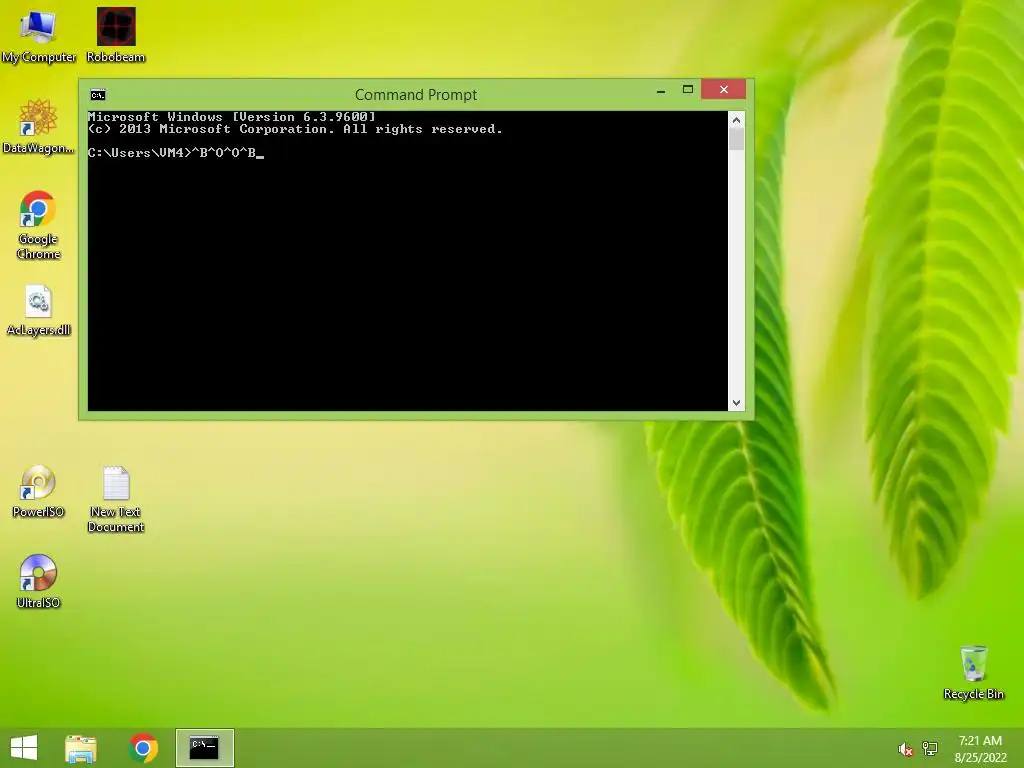Launch Chrome from the taskbar
Screen dimensions: 1024x768
(x=143, y=748)
